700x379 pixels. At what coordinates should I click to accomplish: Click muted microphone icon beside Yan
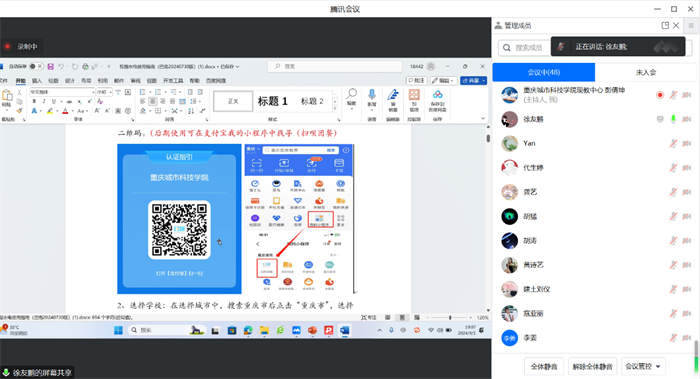[673, 143]
